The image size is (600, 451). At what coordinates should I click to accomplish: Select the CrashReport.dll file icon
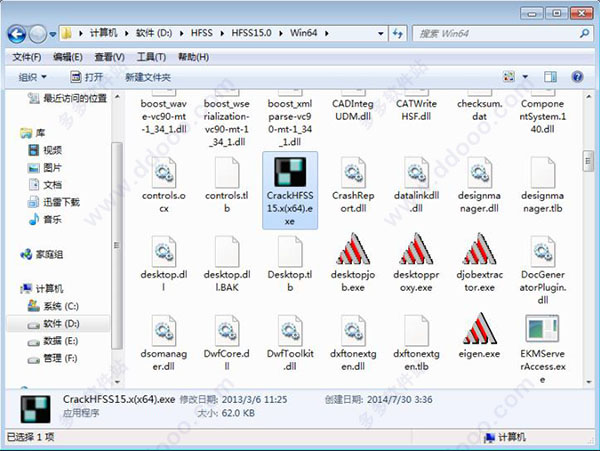[x=353, y=173]
